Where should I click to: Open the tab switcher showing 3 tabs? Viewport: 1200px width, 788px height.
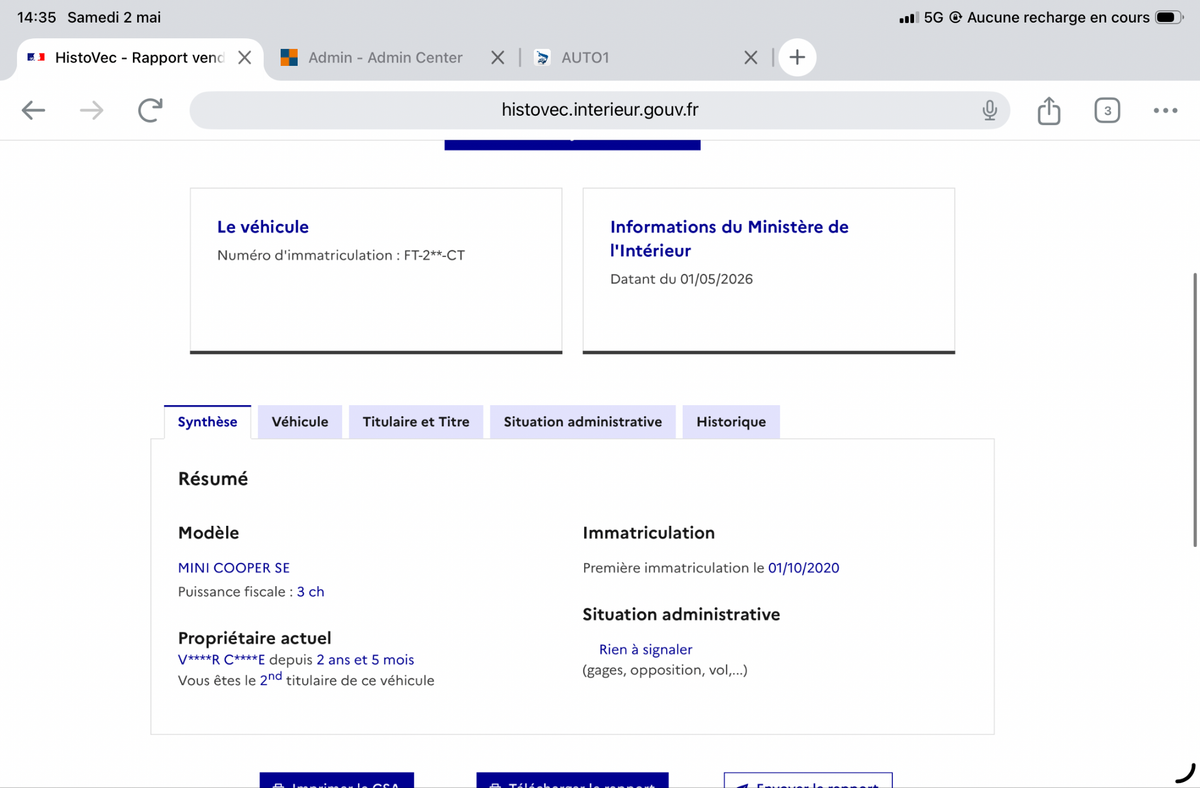[1107, 110]
